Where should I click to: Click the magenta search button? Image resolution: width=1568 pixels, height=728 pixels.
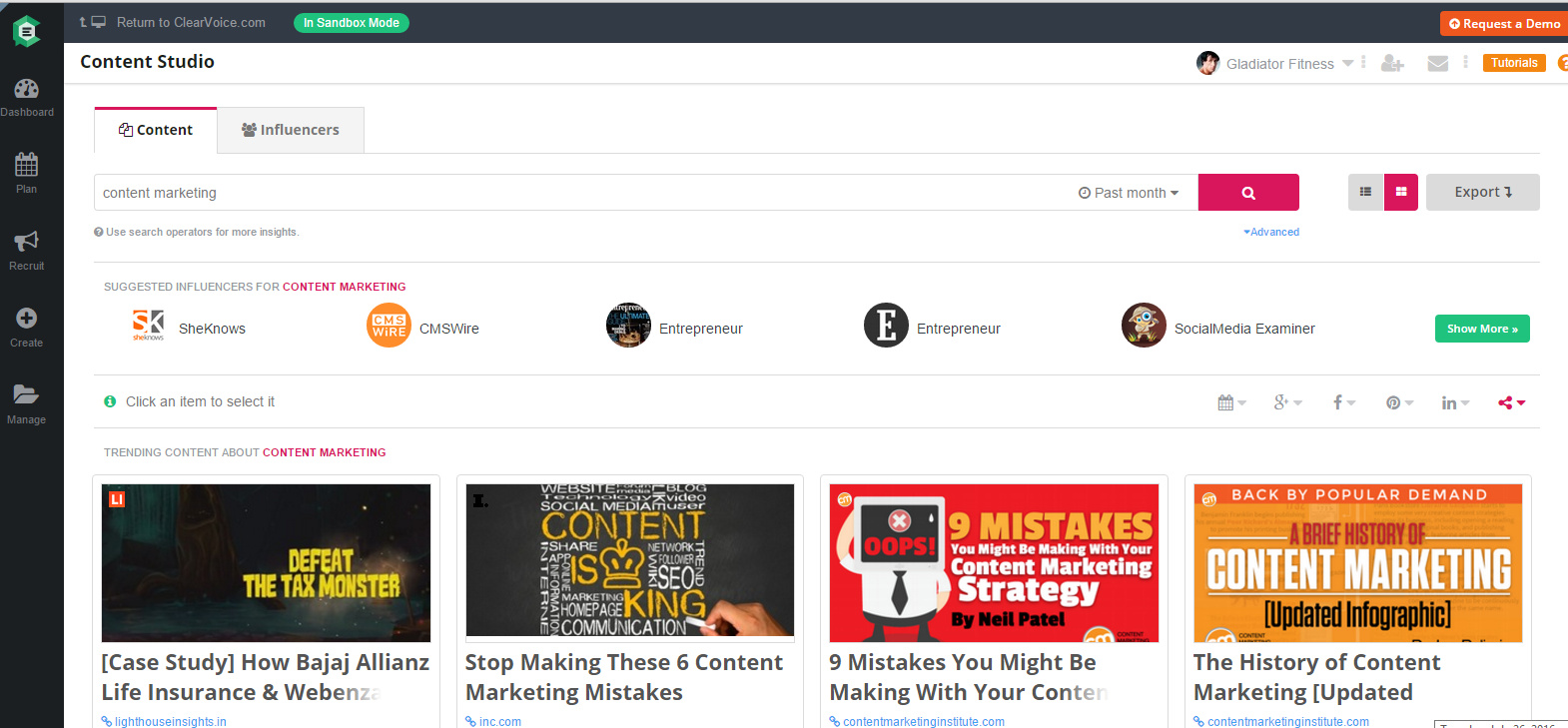pos(1248,193)
